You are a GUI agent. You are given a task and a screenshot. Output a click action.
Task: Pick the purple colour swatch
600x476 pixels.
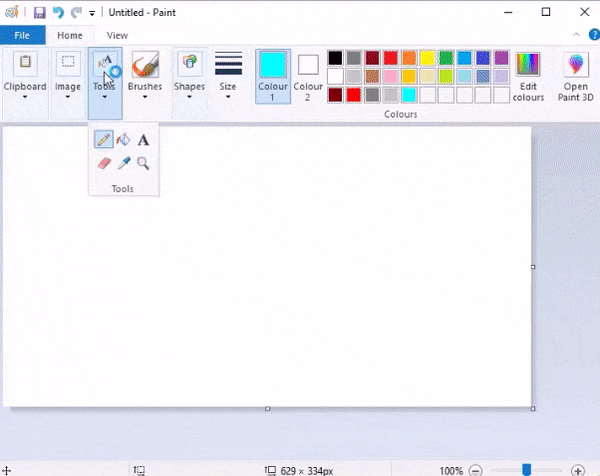501,58
